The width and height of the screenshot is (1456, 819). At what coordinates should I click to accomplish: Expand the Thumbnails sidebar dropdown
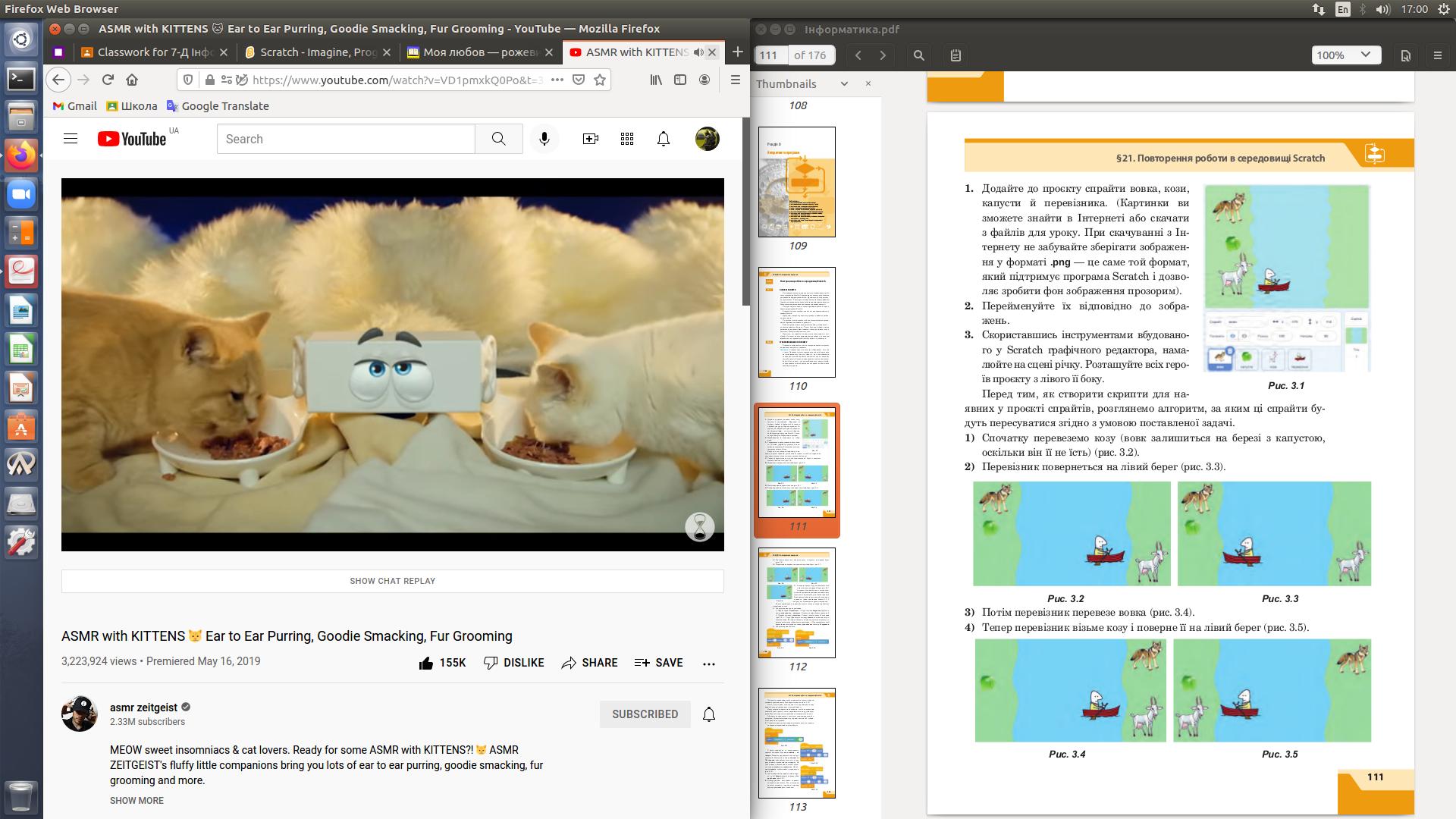[x=844, y=84]
